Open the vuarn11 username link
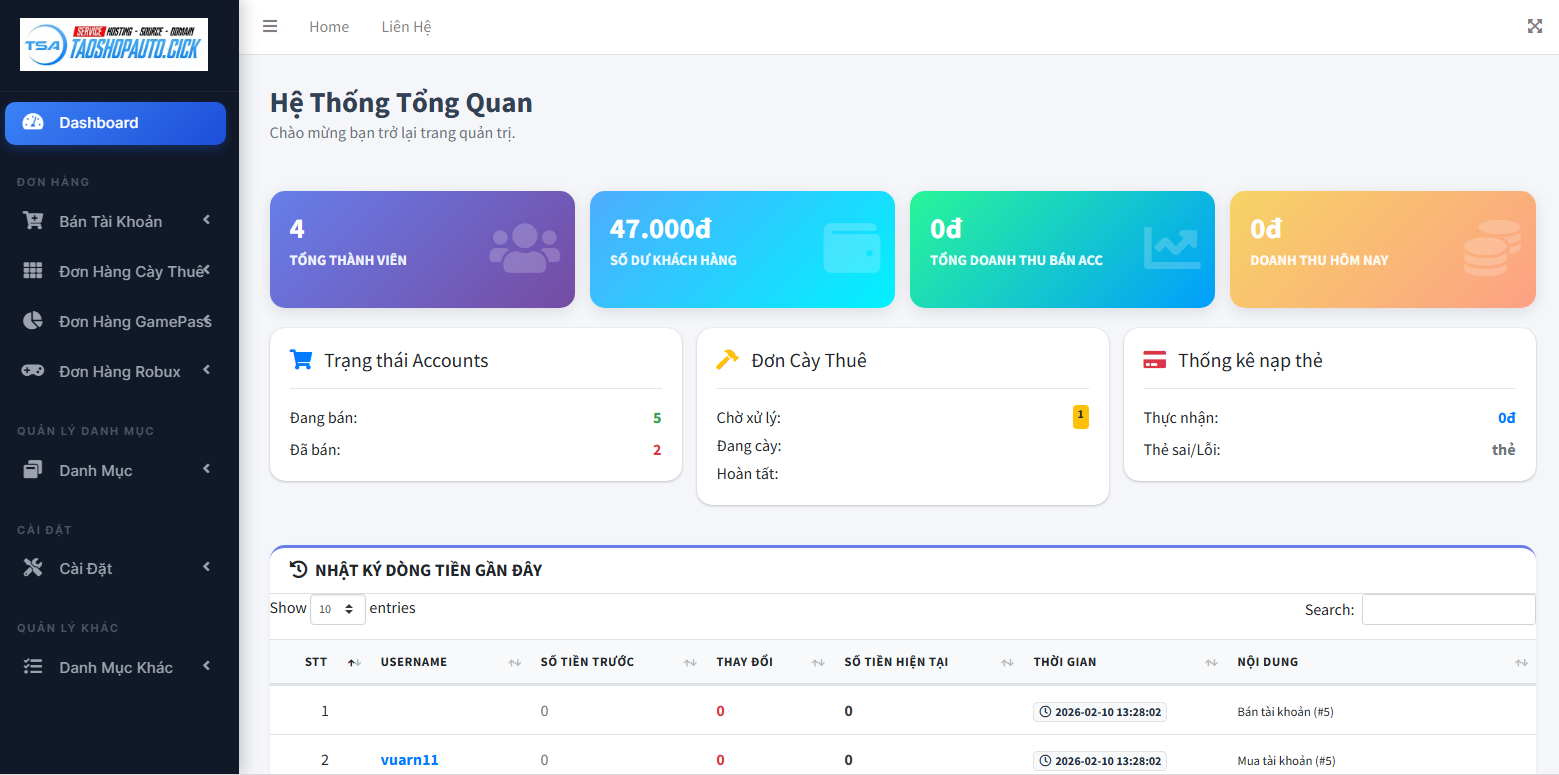The image size is (1559, 775). 409,760
